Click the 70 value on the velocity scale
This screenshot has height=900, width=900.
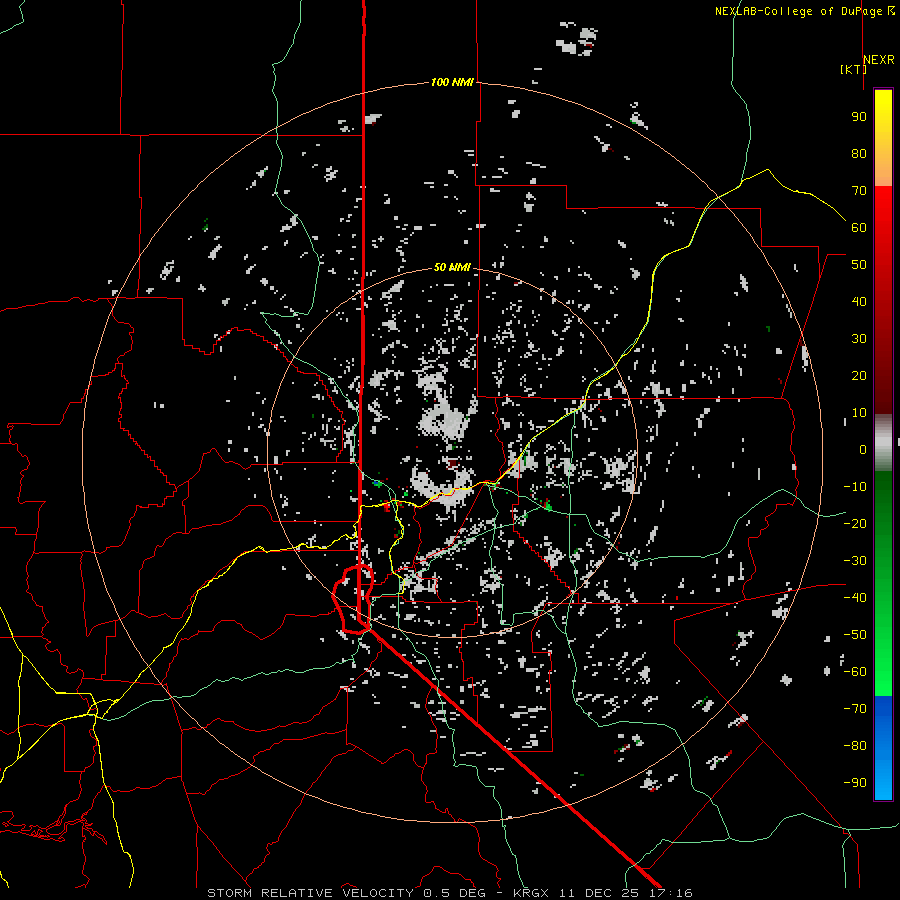(859, 191)
